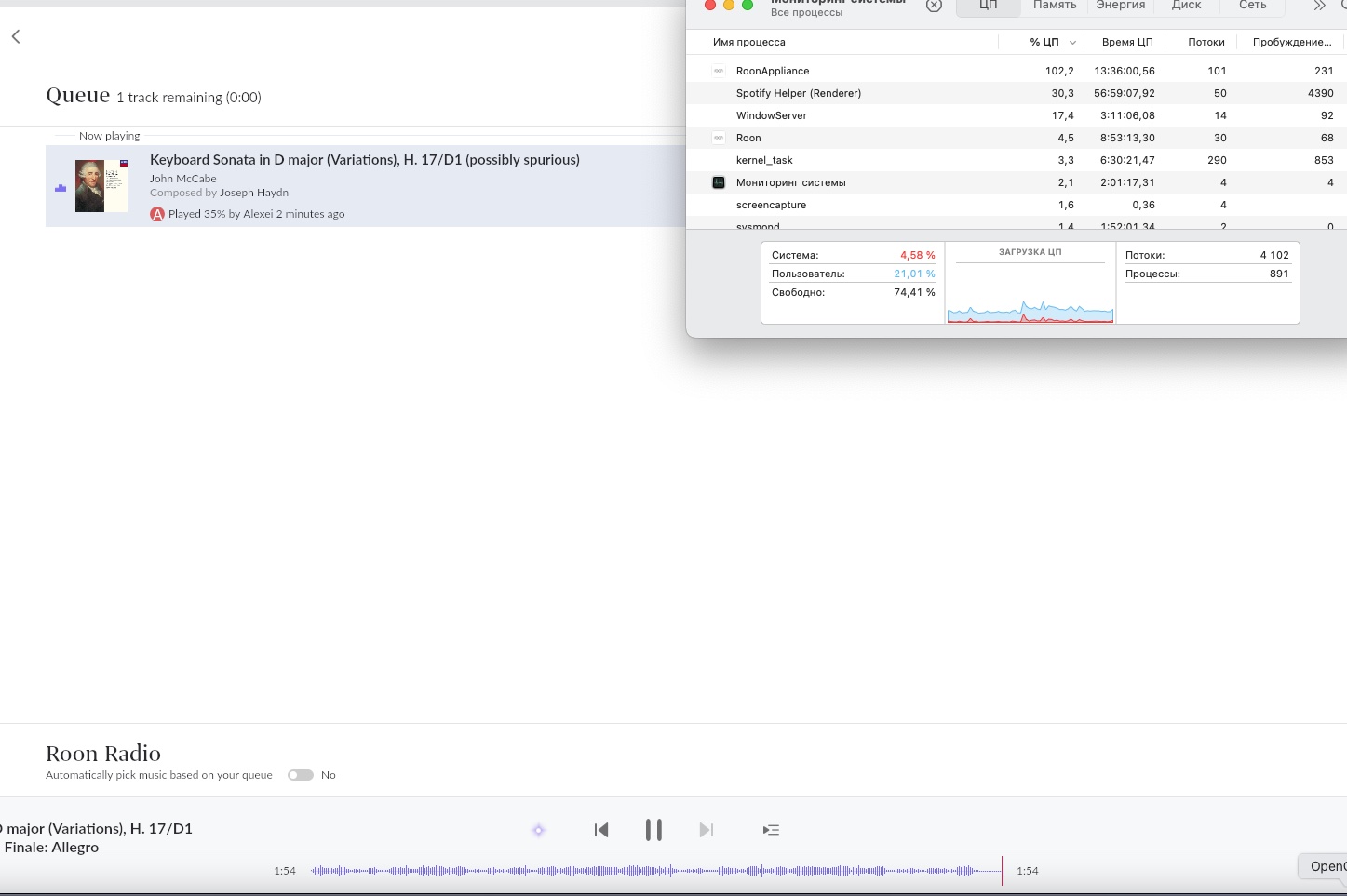This screenshot has height=896, width=1347.
Task: Switch to the ЦП tab
Action: click(989, 6)
